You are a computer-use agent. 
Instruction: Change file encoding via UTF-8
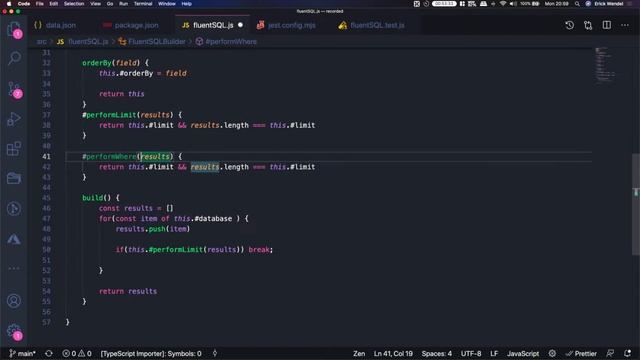(471, 353)
